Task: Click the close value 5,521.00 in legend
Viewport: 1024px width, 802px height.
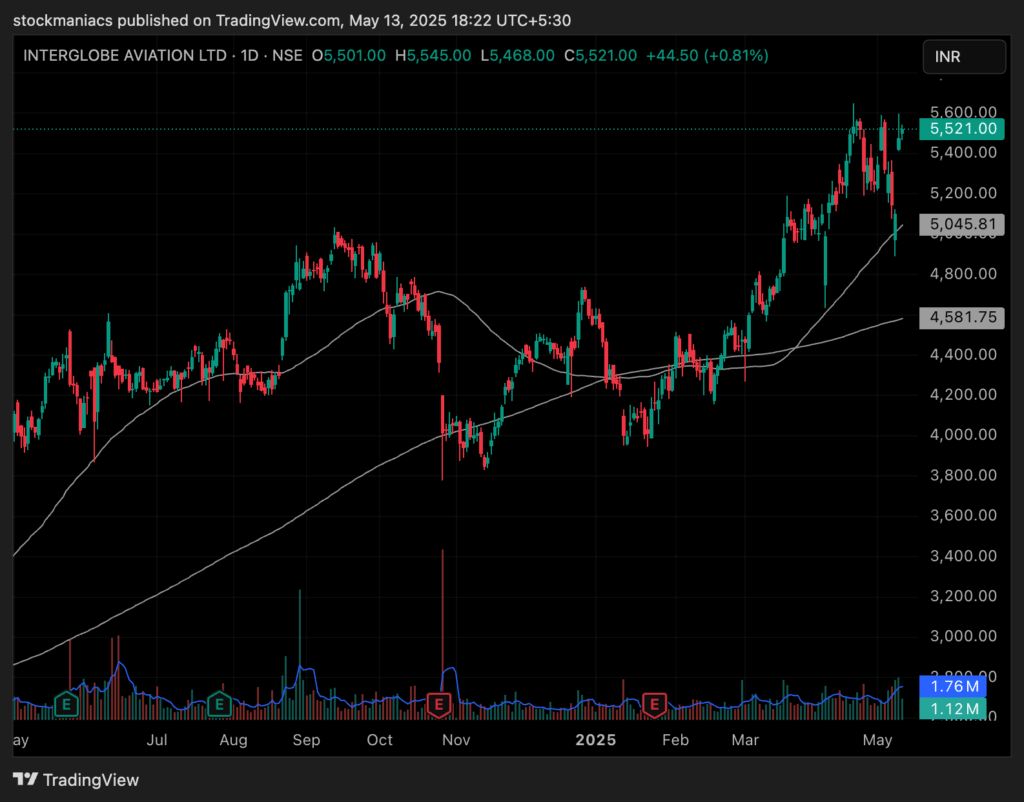Action: [x=605, y=56]
